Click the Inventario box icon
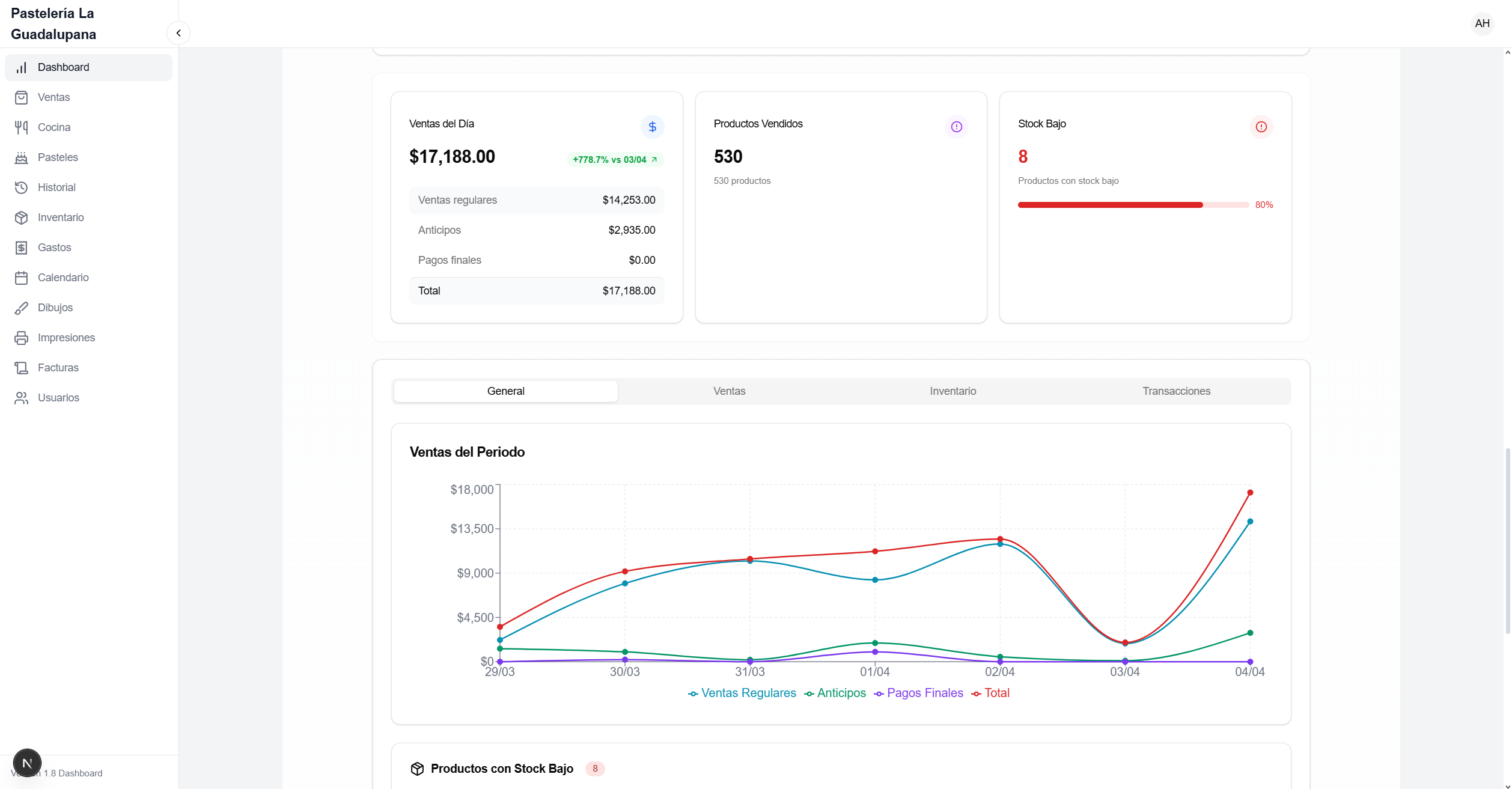1512x789 pixels. [x=22, y=218]
